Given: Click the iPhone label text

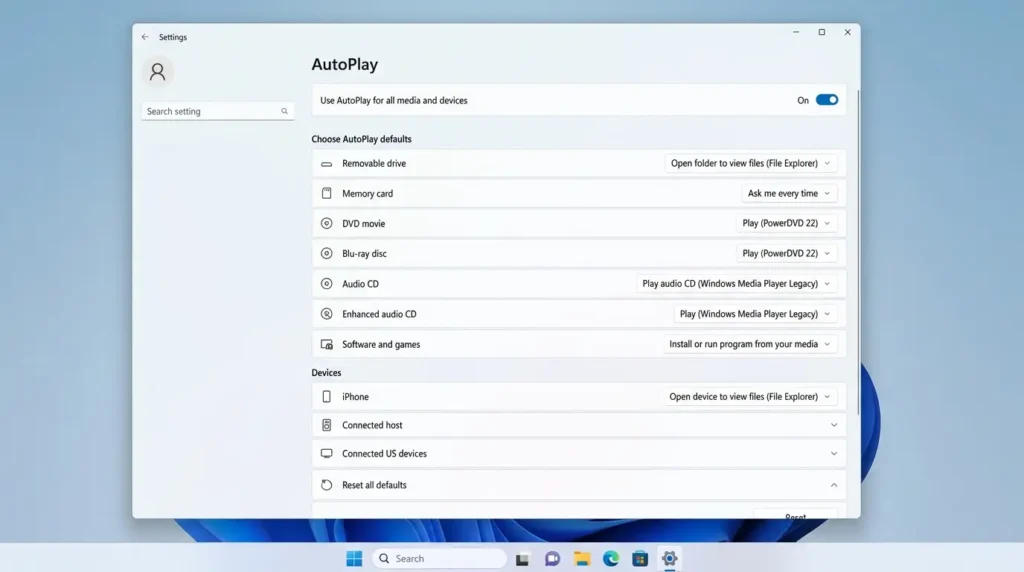Looking at the screenshot, I should (355, 397).
